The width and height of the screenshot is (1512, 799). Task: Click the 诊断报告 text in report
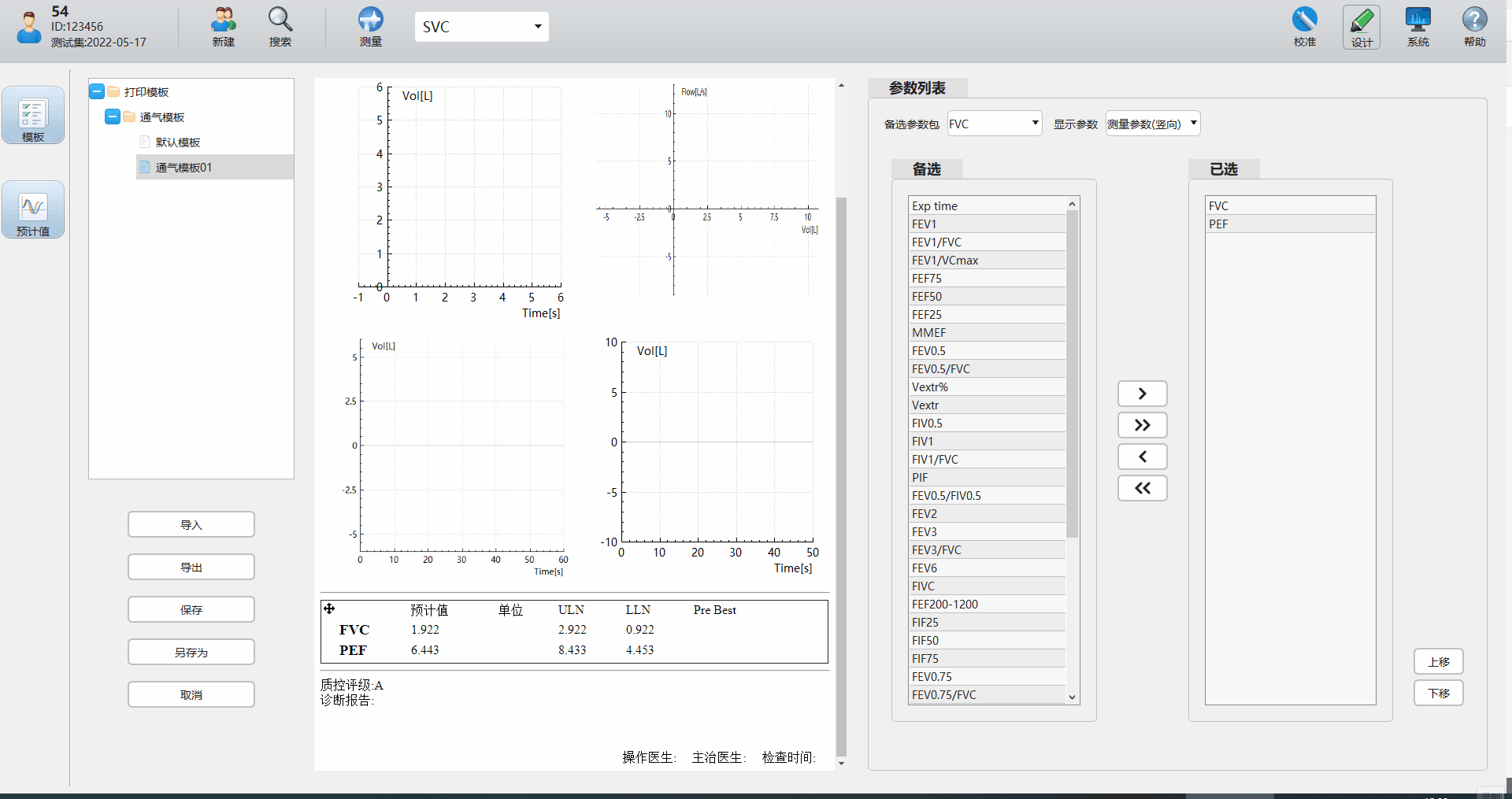[347, 700]
